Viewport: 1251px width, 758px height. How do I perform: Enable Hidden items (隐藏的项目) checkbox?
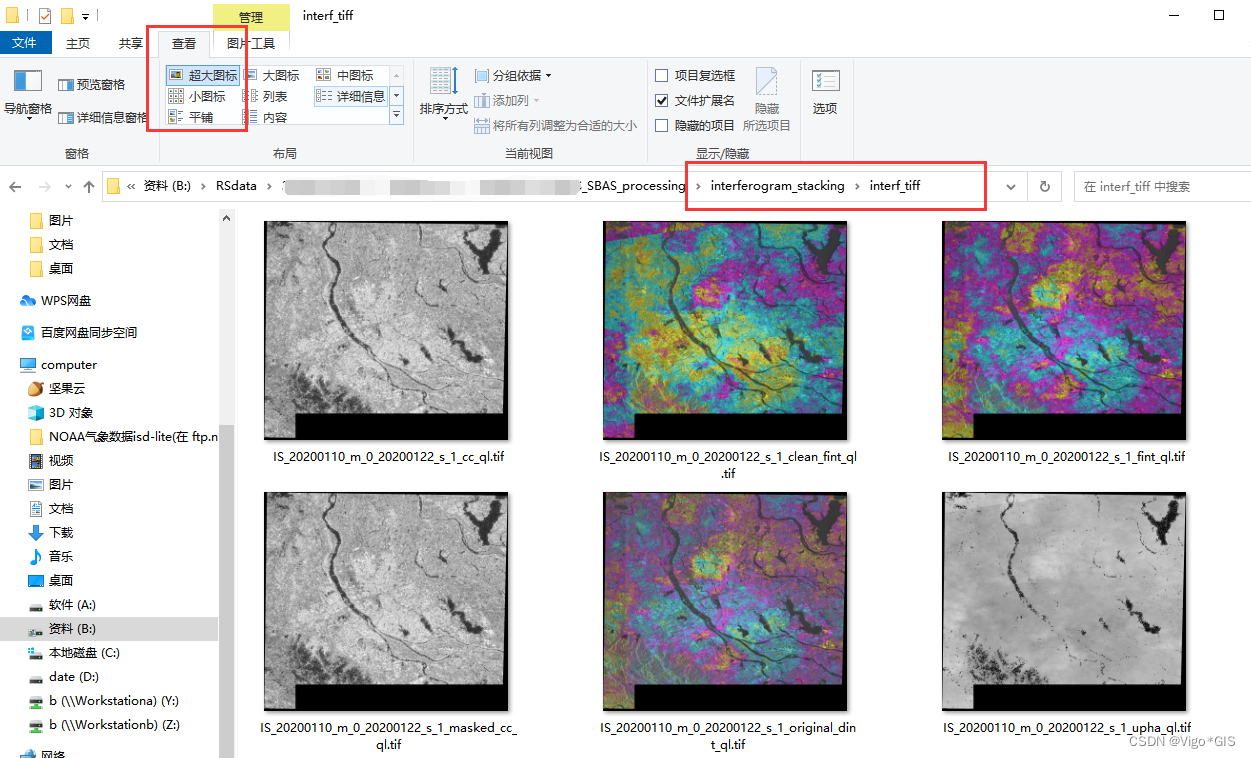click(695, 125)
